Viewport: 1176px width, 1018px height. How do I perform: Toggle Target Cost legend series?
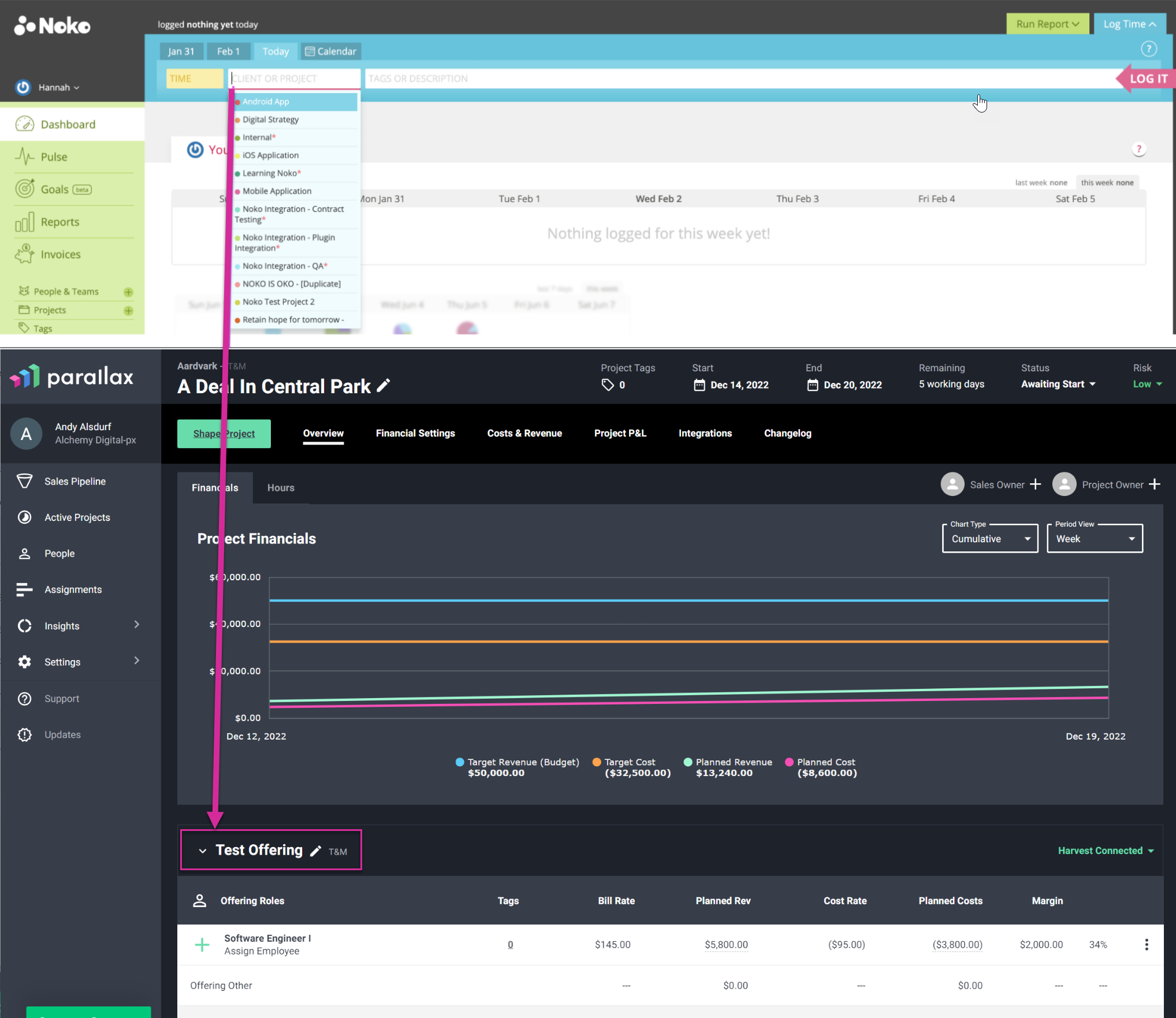tap(632, 767)
